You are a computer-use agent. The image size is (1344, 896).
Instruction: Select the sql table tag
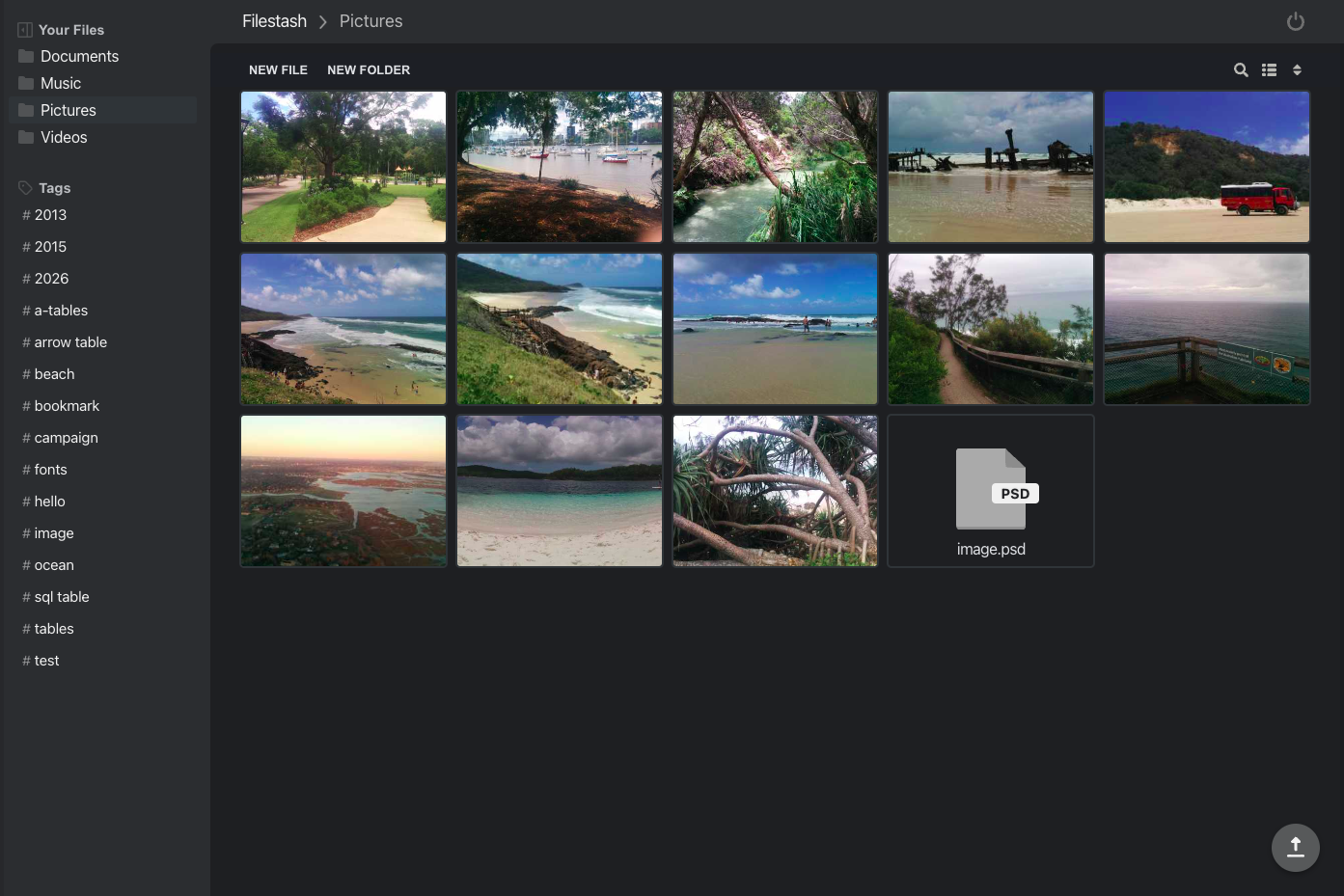[56, 597]
